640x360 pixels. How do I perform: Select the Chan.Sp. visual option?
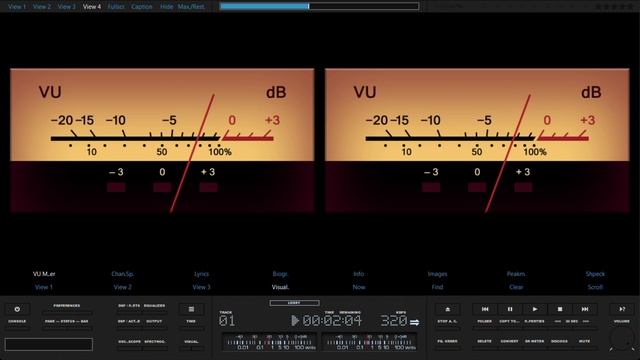122,274
